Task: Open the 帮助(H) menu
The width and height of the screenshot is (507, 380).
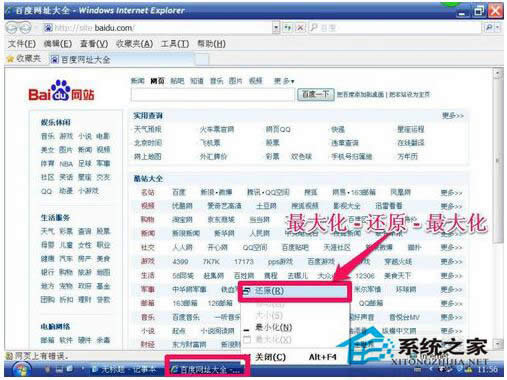Action: click(x=211, y=44)
